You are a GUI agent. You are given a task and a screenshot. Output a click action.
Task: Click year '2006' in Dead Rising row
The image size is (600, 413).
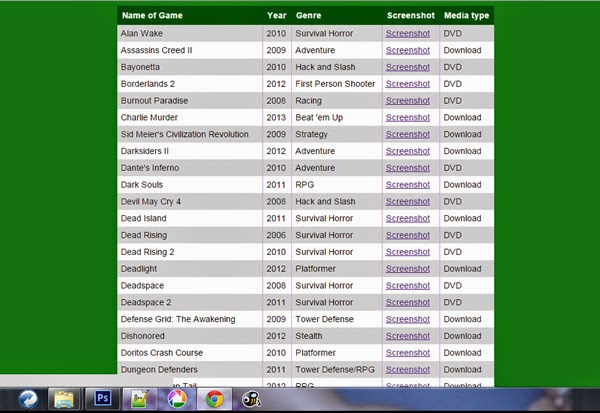pyautogui.click(x=276, y=235)
